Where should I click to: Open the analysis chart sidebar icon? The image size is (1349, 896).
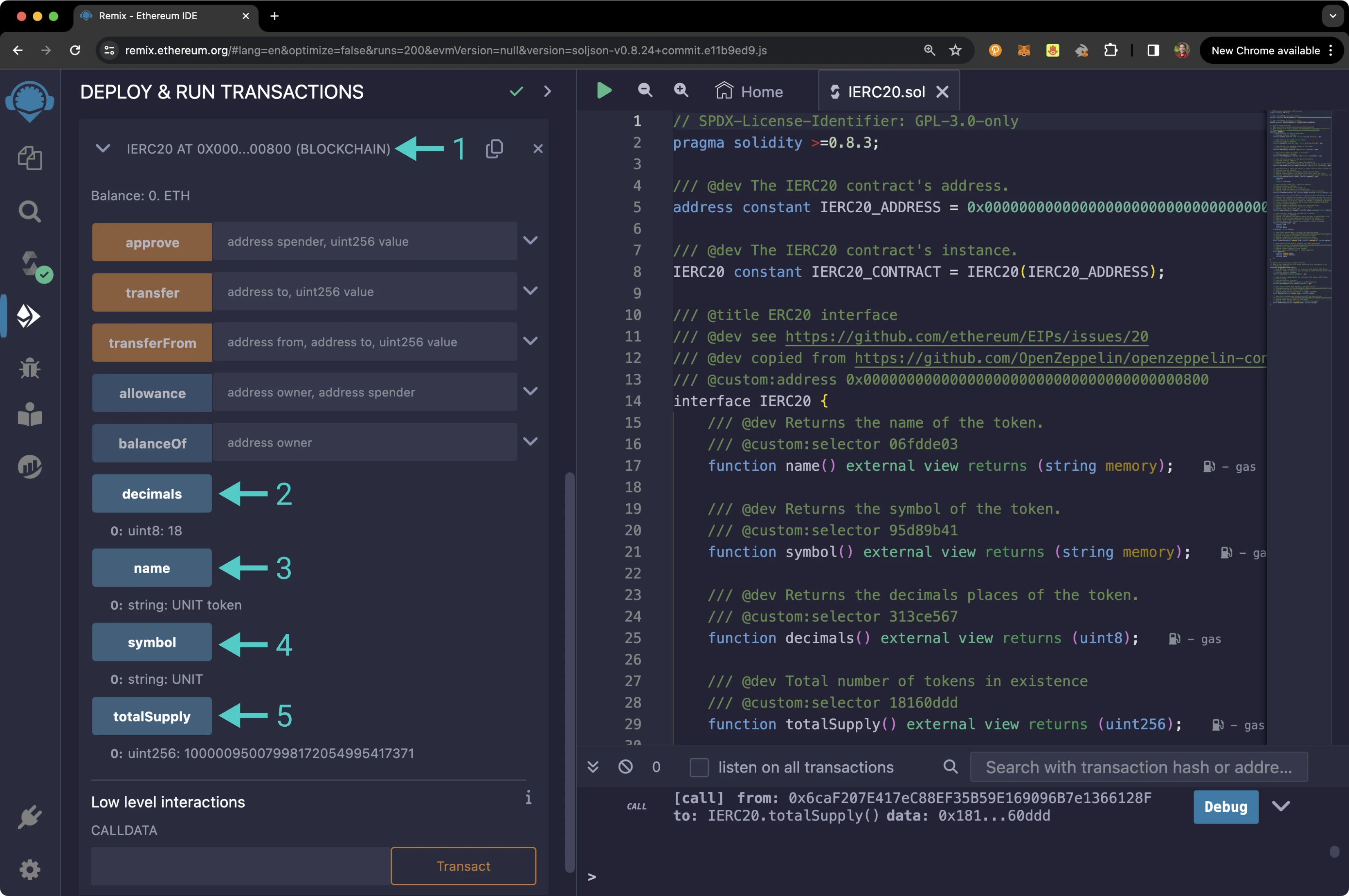point(30,467)
